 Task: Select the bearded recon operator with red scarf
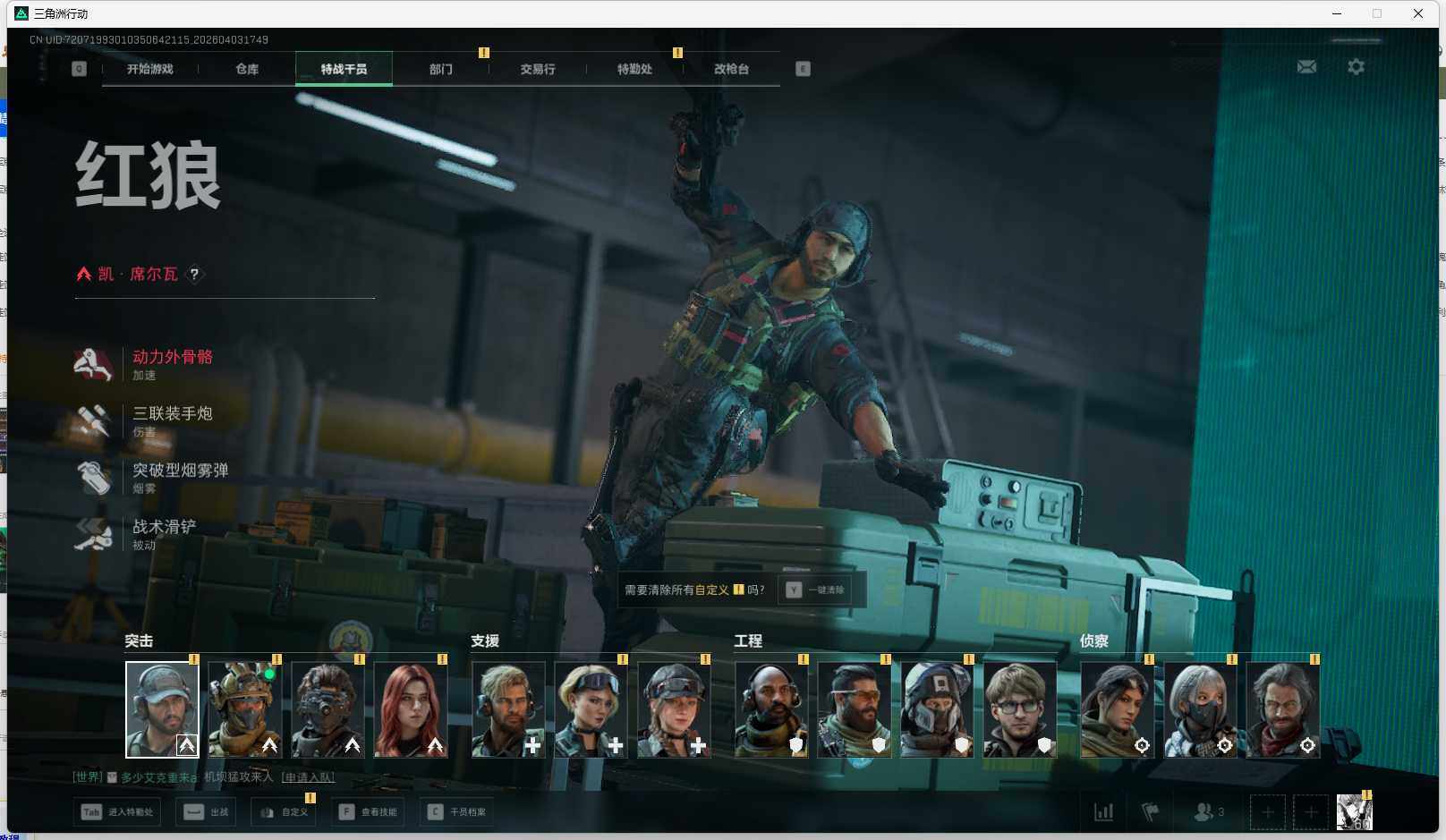click(1282, 709)
